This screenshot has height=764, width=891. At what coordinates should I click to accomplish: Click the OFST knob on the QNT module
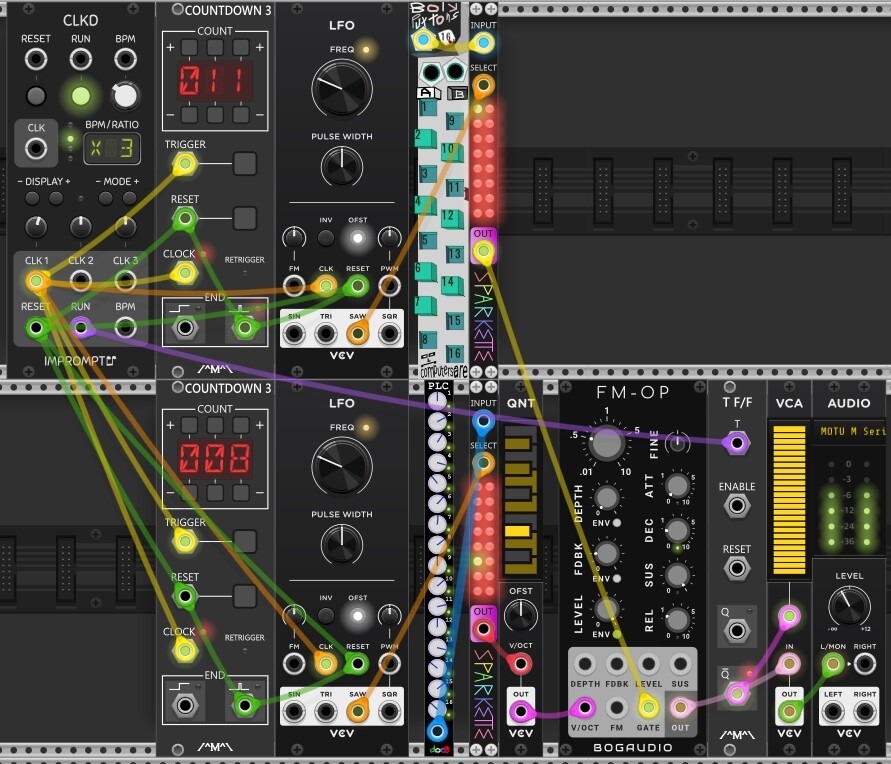point(521,615)
